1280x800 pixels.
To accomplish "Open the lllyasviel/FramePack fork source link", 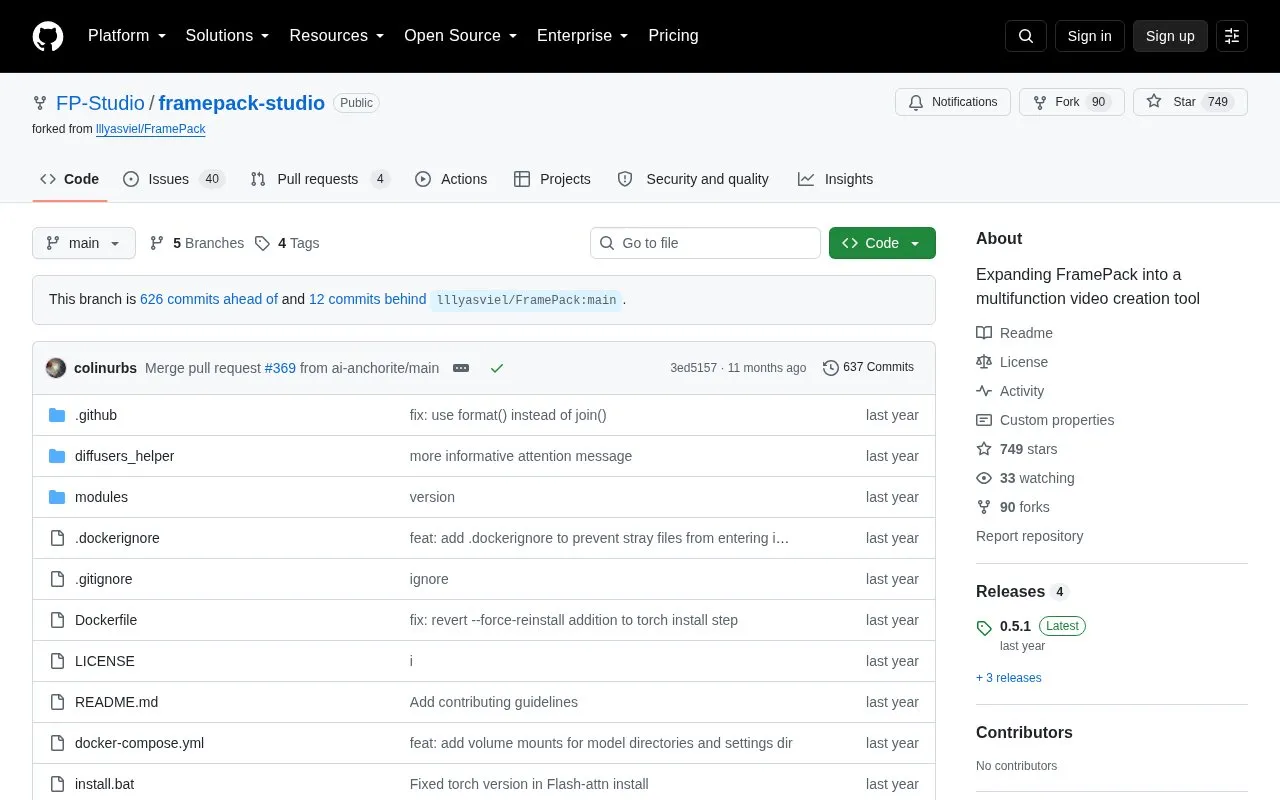I will coord(150,129).
